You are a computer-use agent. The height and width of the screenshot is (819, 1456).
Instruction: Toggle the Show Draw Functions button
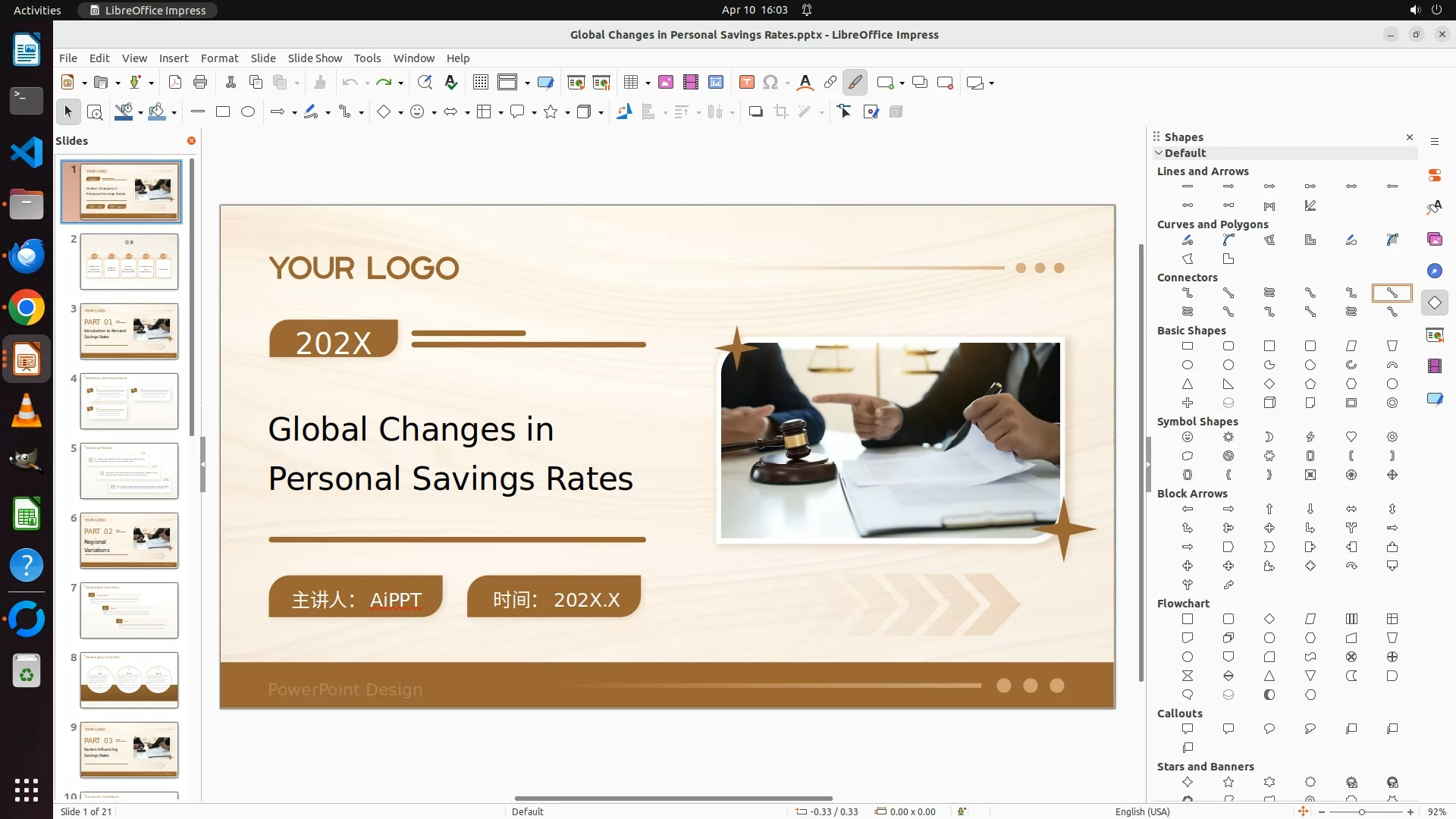point(855,83)
